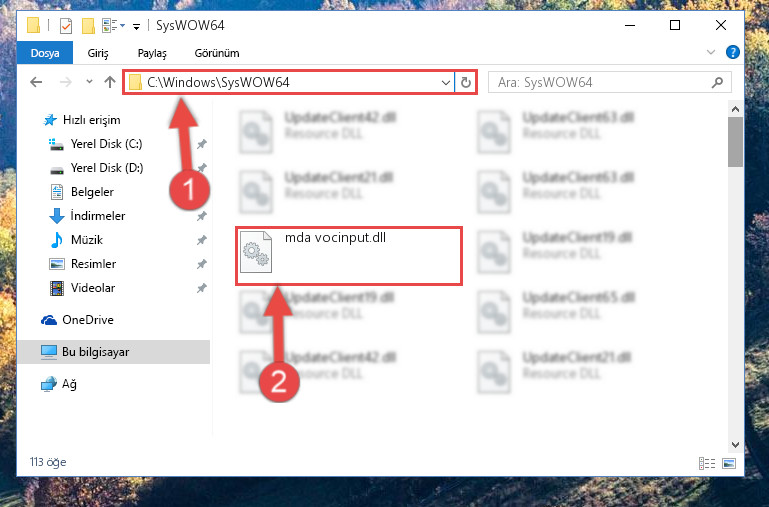769x507 pixels.
Task: Switch to large icons view button
Action: pos(729,463)
